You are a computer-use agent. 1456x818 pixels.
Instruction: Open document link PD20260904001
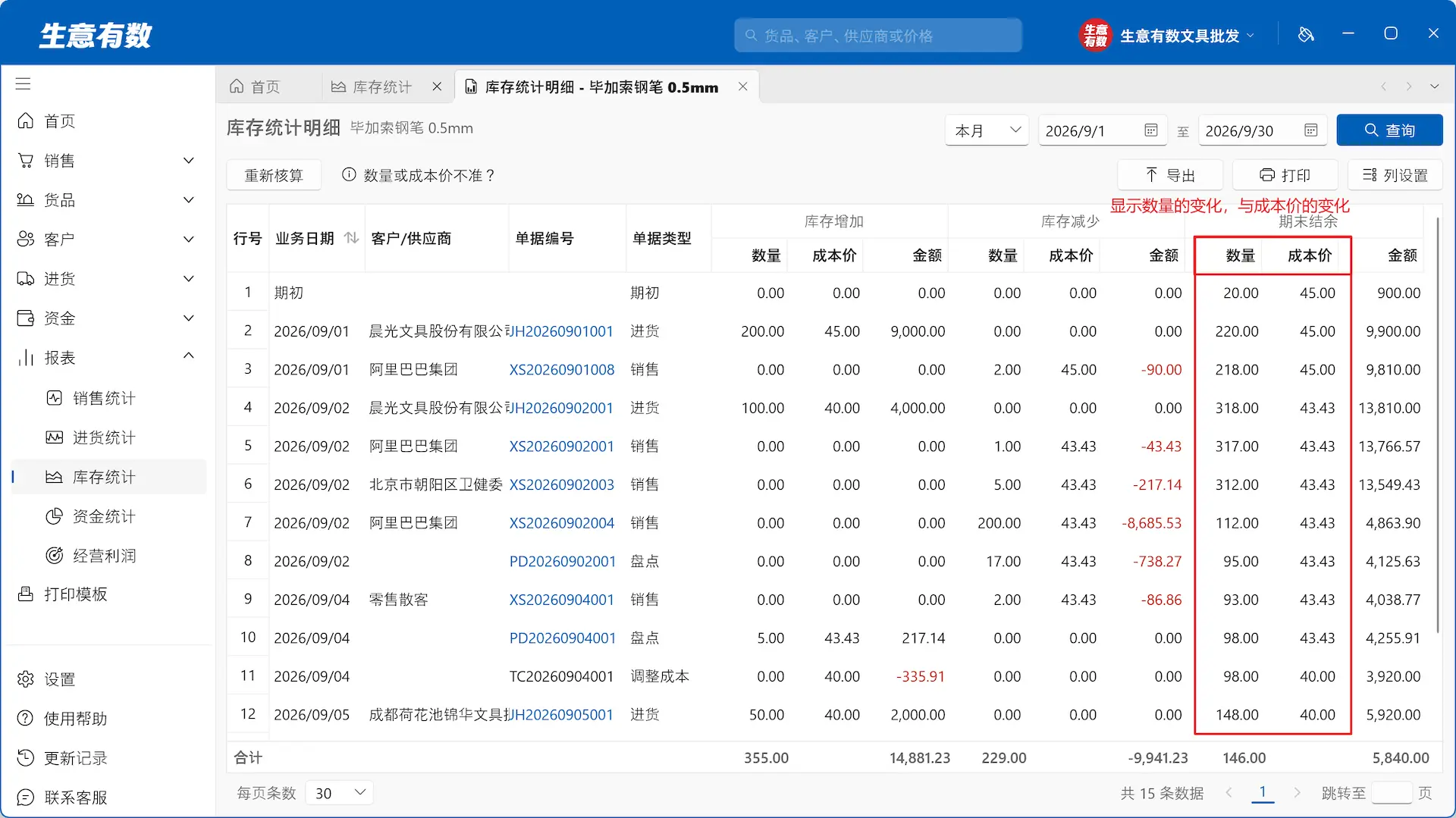tap(563, 638)
